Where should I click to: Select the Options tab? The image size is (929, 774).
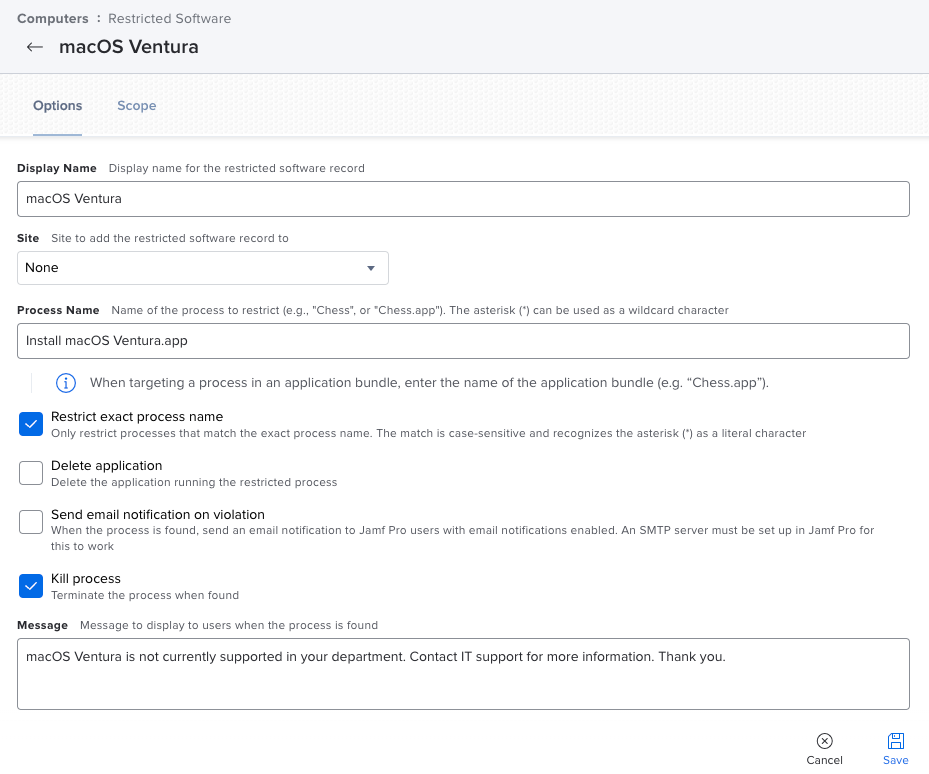coord(57,105)
